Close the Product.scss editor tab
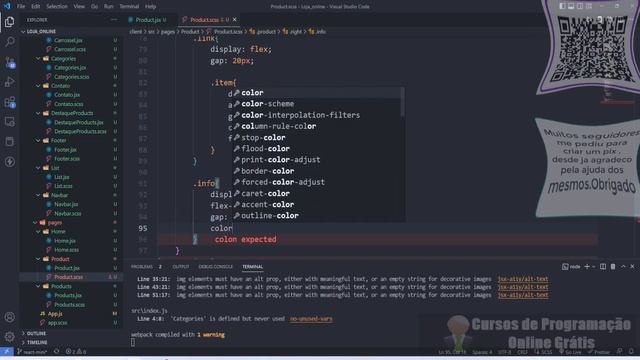Screen dimensions: 640x360 (235, 20)
